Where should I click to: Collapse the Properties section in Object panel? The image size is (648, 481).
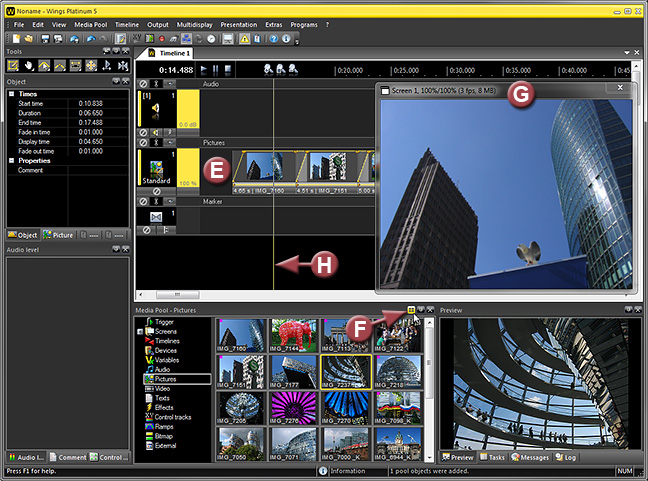pyautogui.click(x=12, y=160)
